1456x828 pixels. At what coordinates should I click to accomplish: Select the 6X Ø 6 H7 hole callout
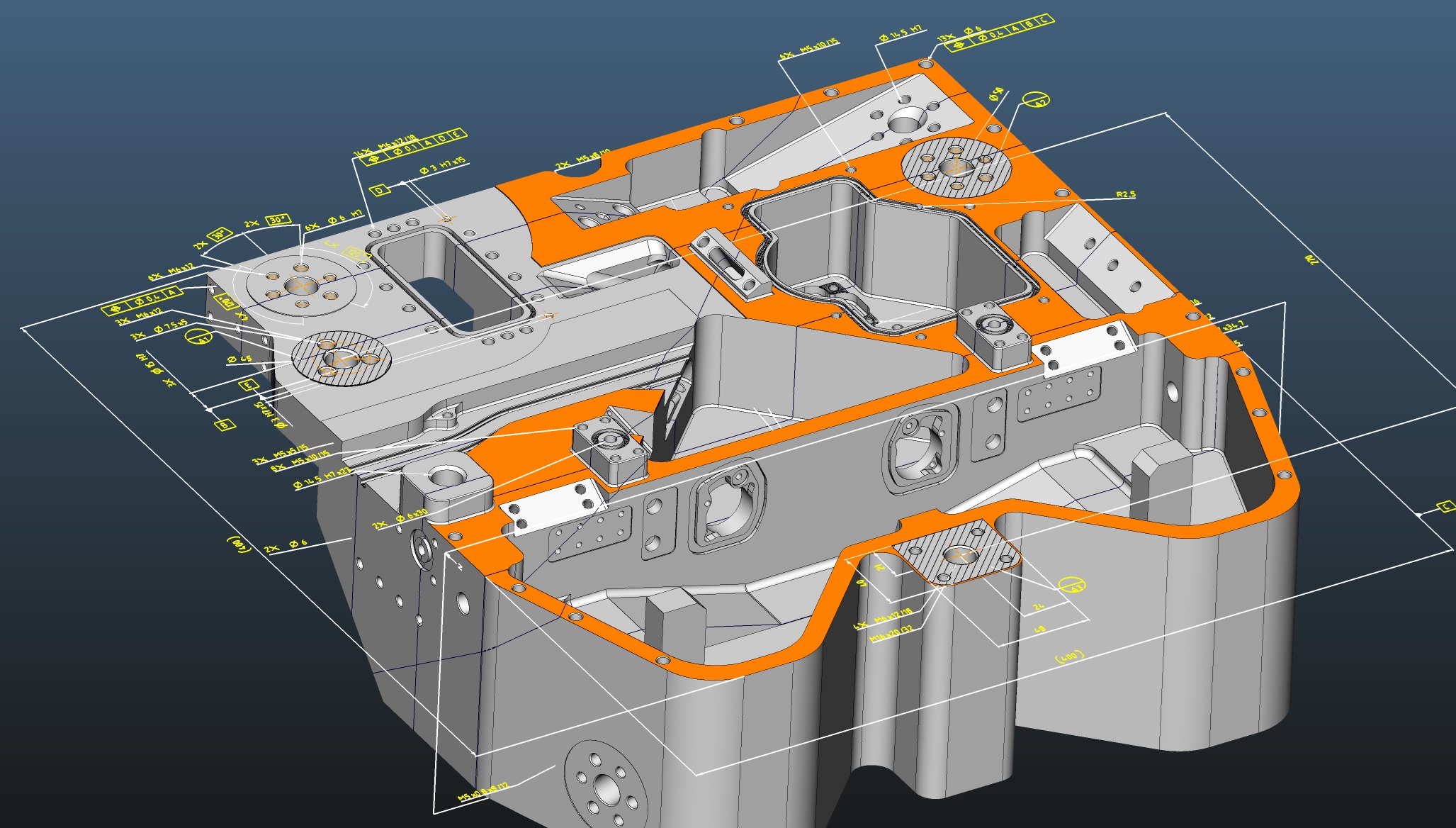pyautogui.click(x=334, y=220)
